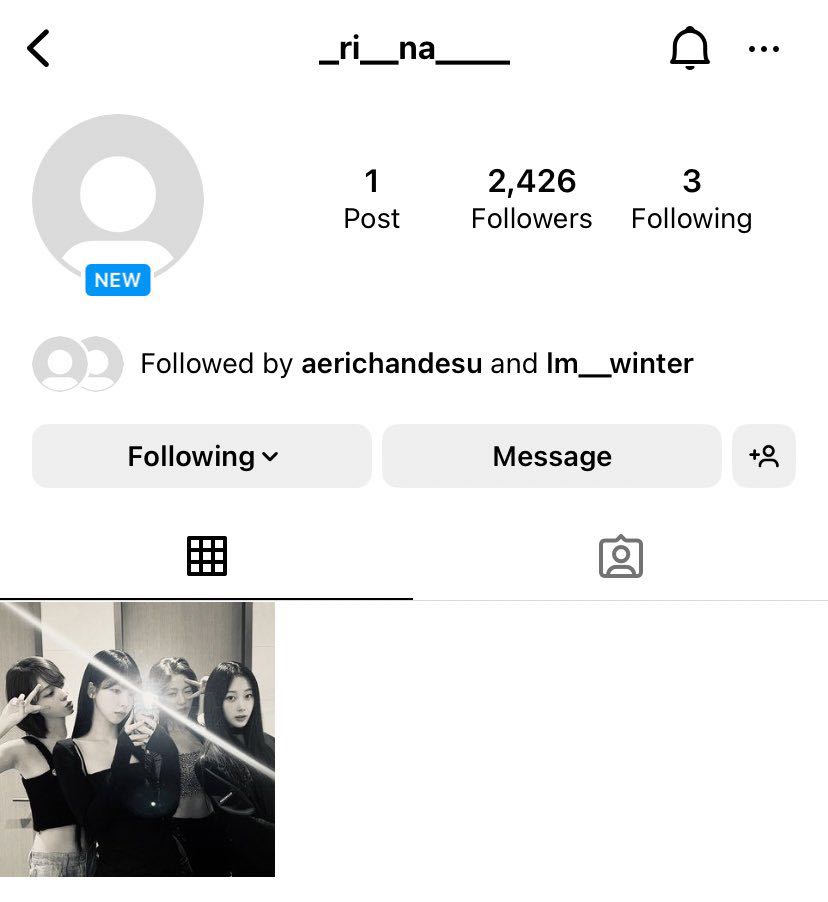Tap the mutual followers avatar icons

78,364
